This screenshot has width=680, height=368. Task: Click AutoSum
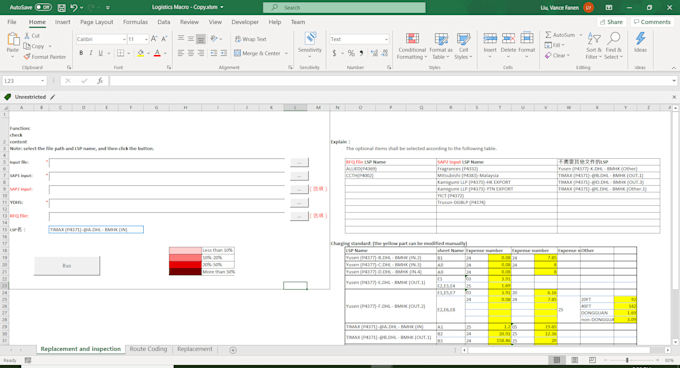[x=560, y=35]
